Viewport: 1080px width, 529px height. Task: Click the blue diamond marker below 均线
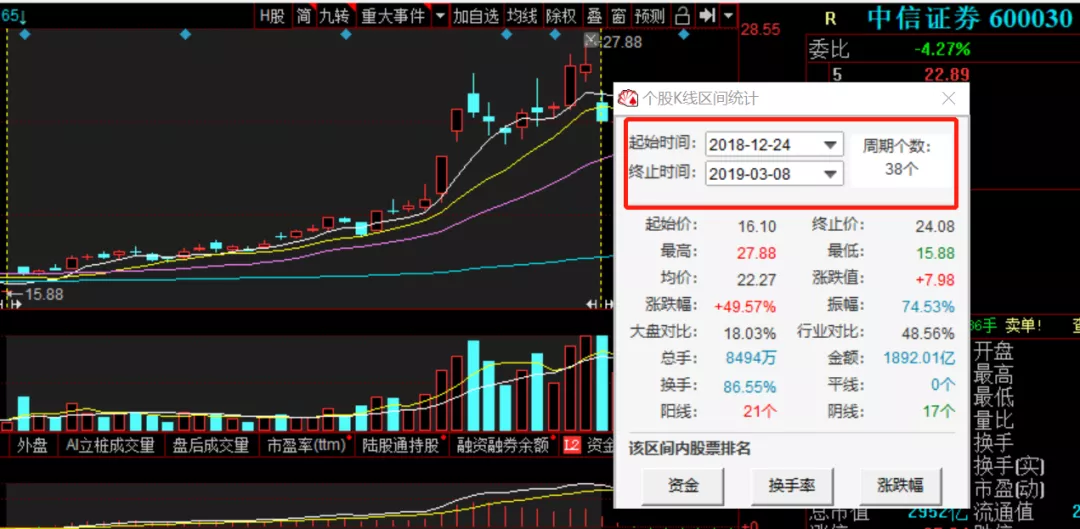(508, 34)
